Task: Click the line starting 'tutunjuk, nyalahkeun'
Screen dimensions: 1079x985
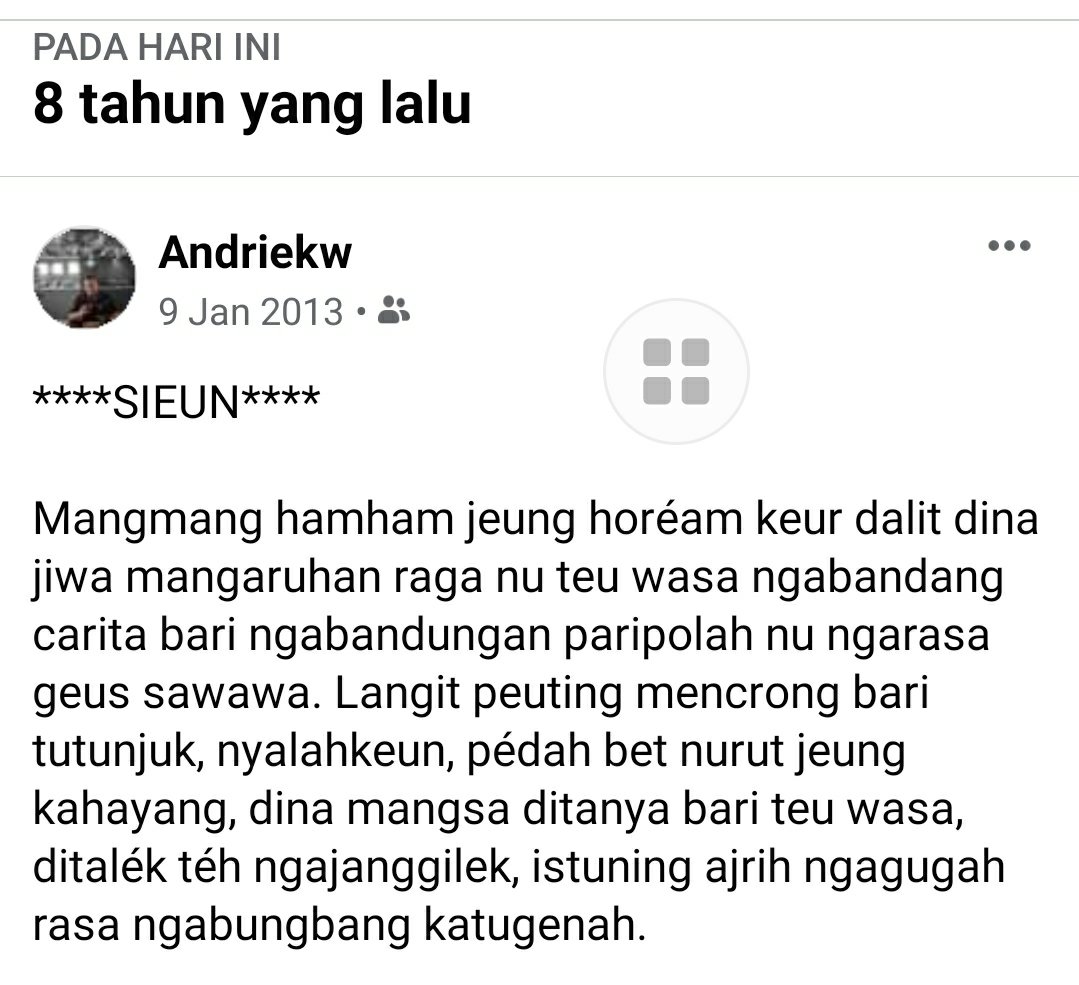Action: 469,751
